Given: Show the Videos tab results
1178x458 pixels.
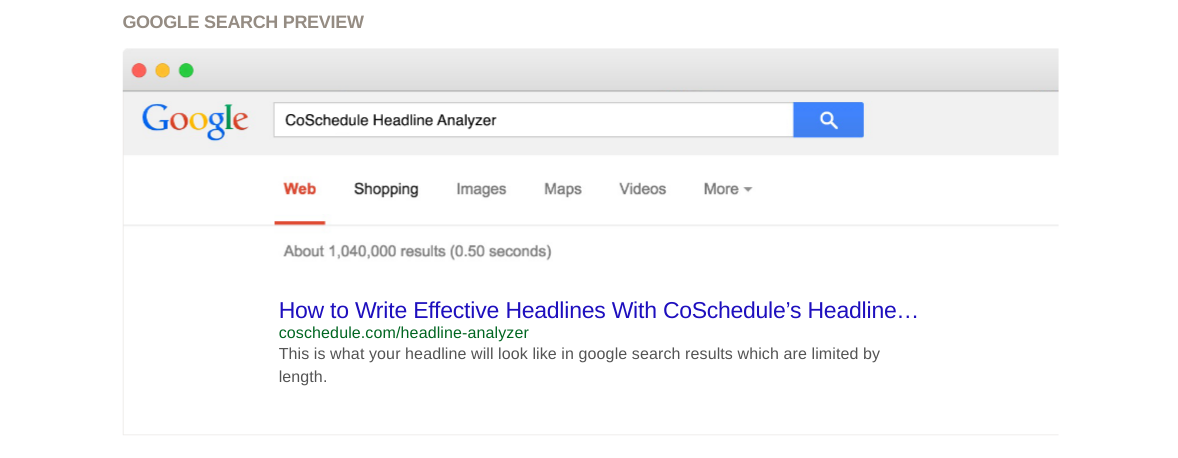Looking at the screenshot, I should pos(642,189).
